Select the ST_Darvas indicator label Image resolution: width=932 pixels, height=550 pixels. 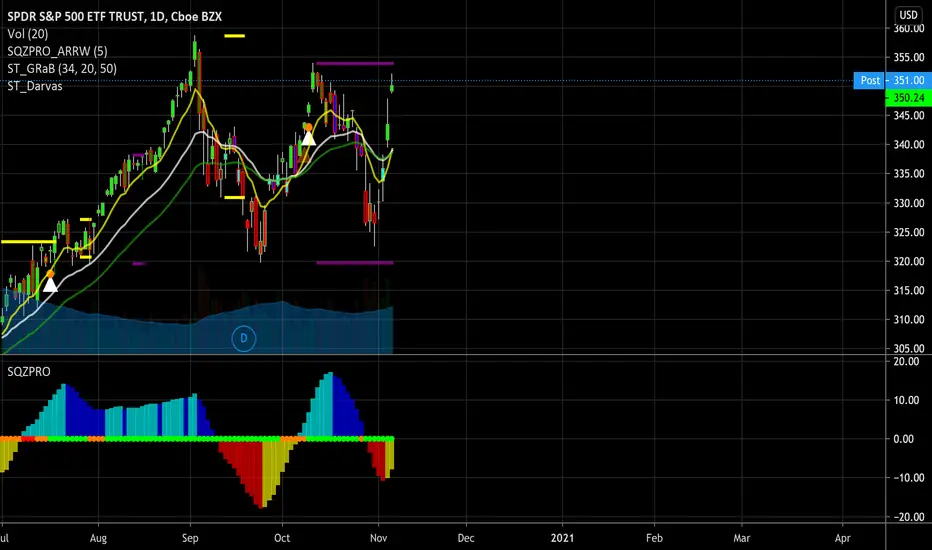[x=35, y=86]
